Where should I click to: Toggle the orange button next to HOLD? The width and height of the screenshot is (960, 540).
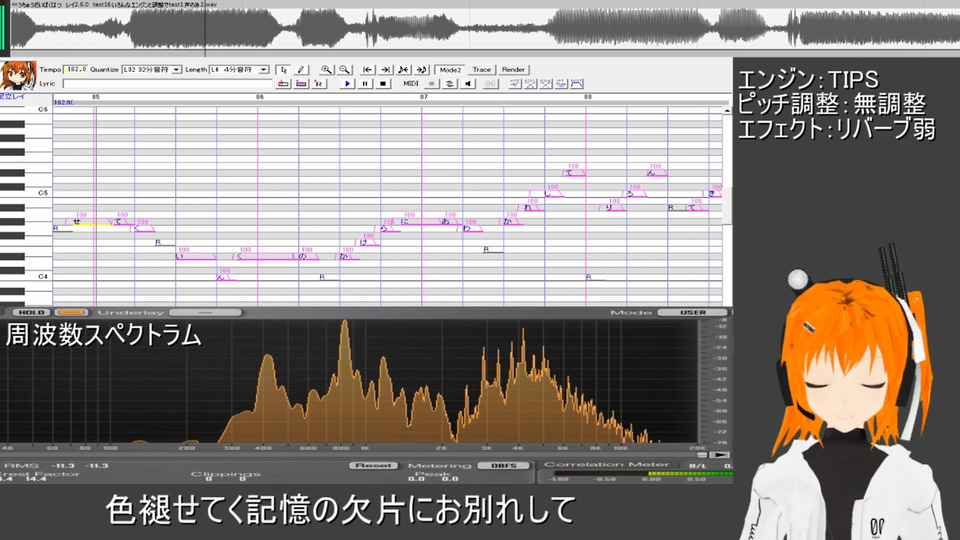[72, 312]
